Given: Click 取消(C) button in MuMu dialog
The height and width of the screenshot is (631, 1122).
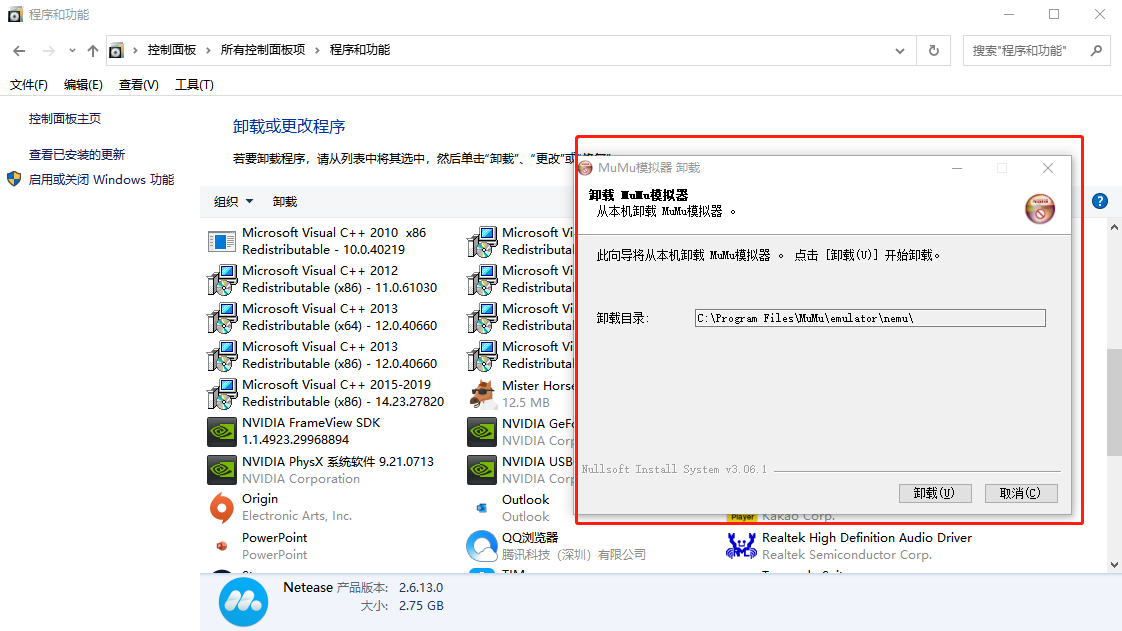Looking at the screenshot, I should [1020, 493].
